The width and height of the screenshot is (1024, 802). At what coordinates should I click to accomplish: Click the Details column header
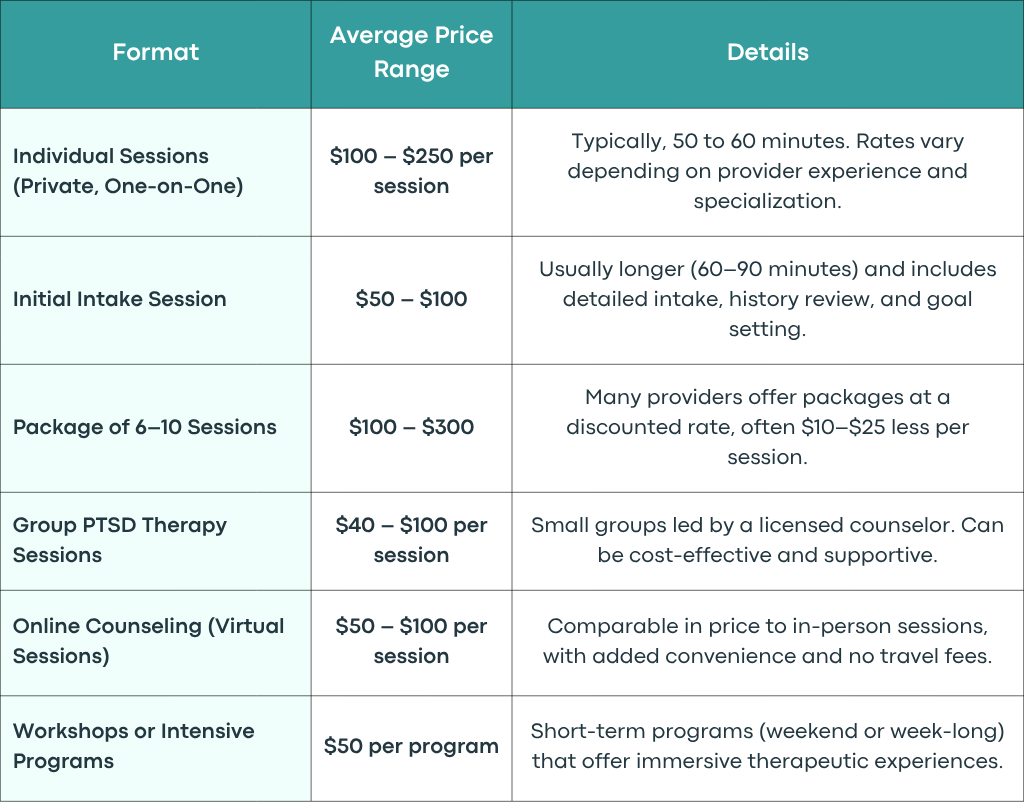[x=768, y=52]
